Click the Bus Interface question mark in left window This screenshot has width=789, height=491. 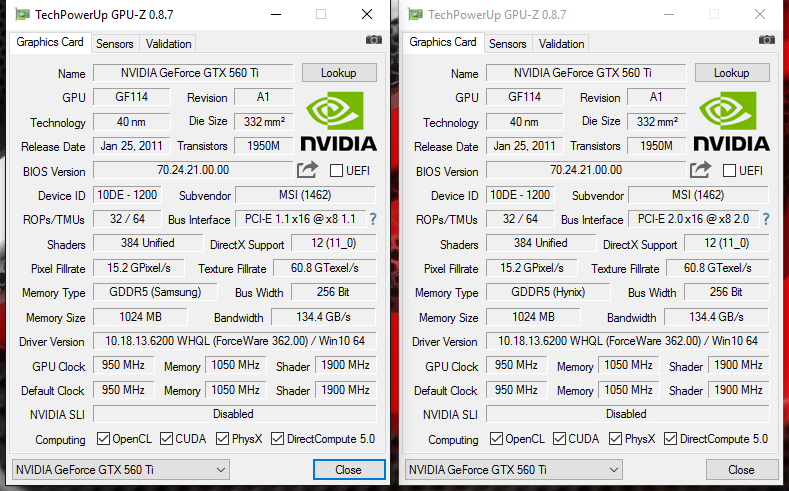click(x=373, y=219)
